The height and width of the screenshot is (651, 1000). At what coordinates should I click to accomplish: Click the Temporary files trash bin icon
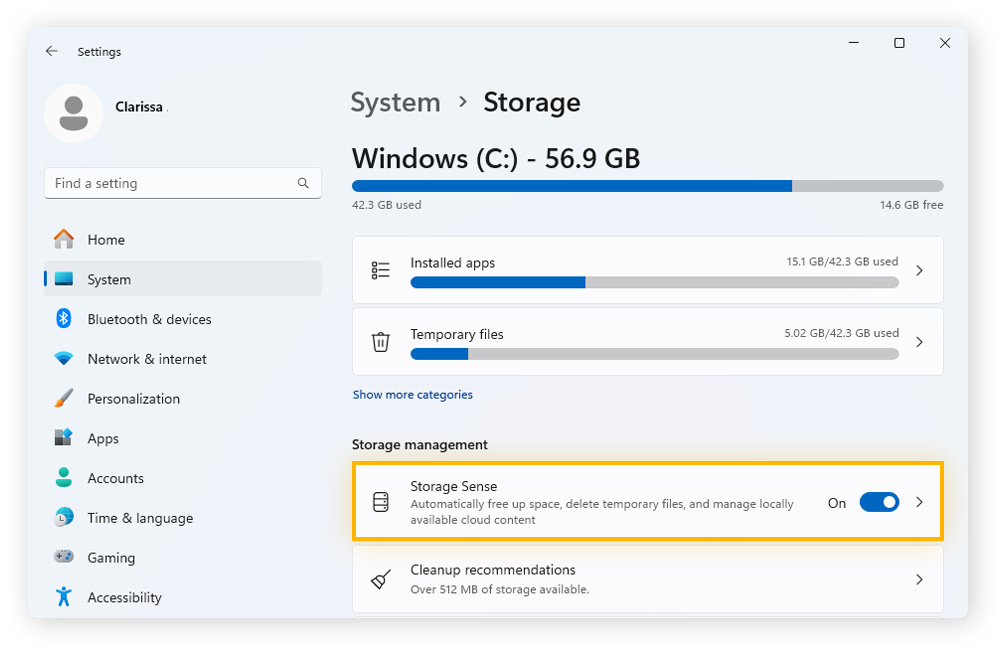(380, 341)
